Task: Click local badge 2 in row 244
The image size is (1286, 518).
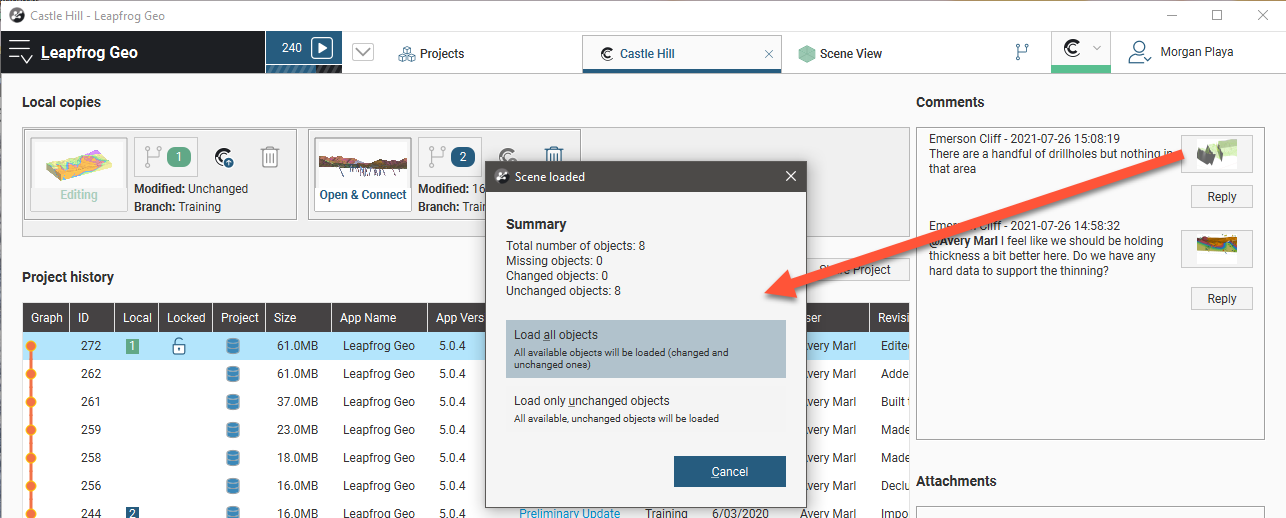Action: 132,513
